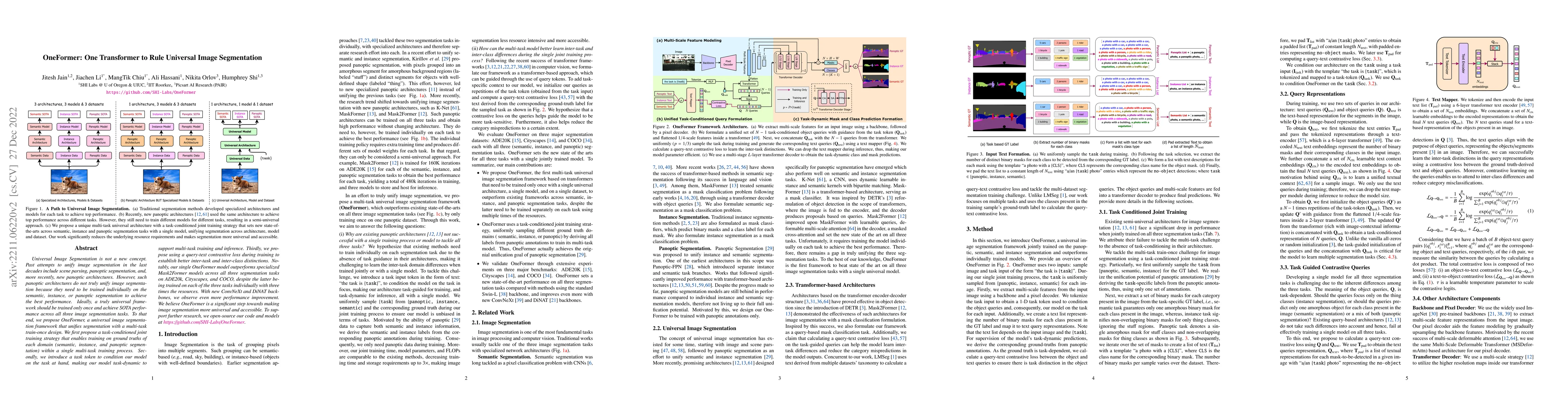The width and height of the screenshot is (1568, 406).
Task: Click the '1 architecture, 1 model & 1 dataset' header
Action: [242, 105]
